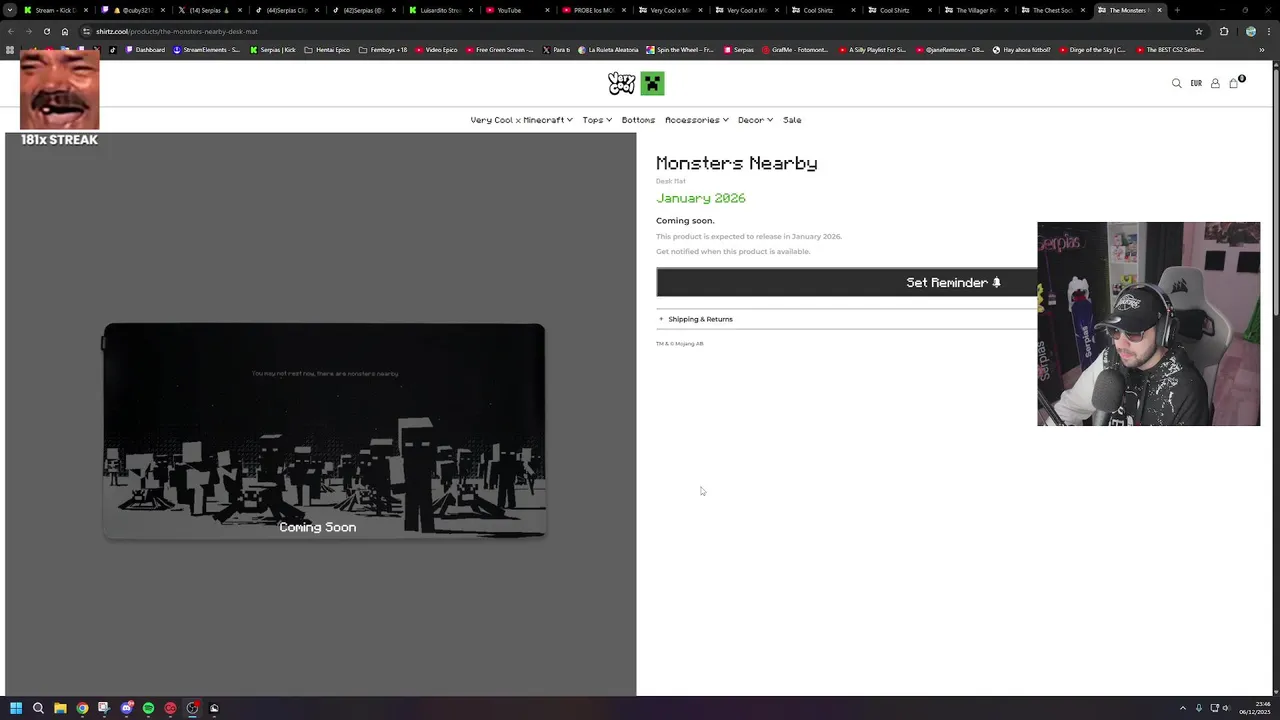This screenshot has height=720, width=1280.
Task: Open File Explorer from taskbar
Action: tap(60, 708)
